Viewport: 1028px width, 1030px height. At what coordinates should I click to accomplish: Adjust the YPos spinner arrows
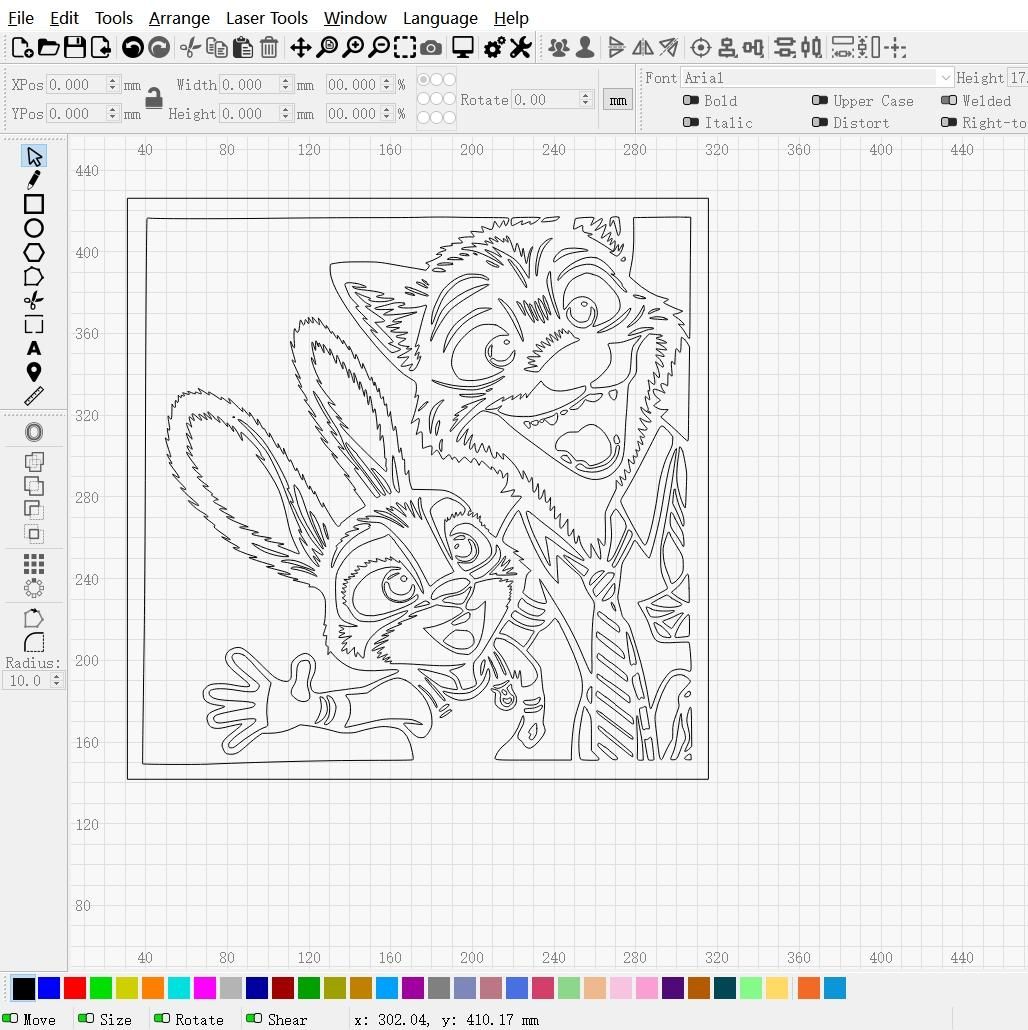112,113
